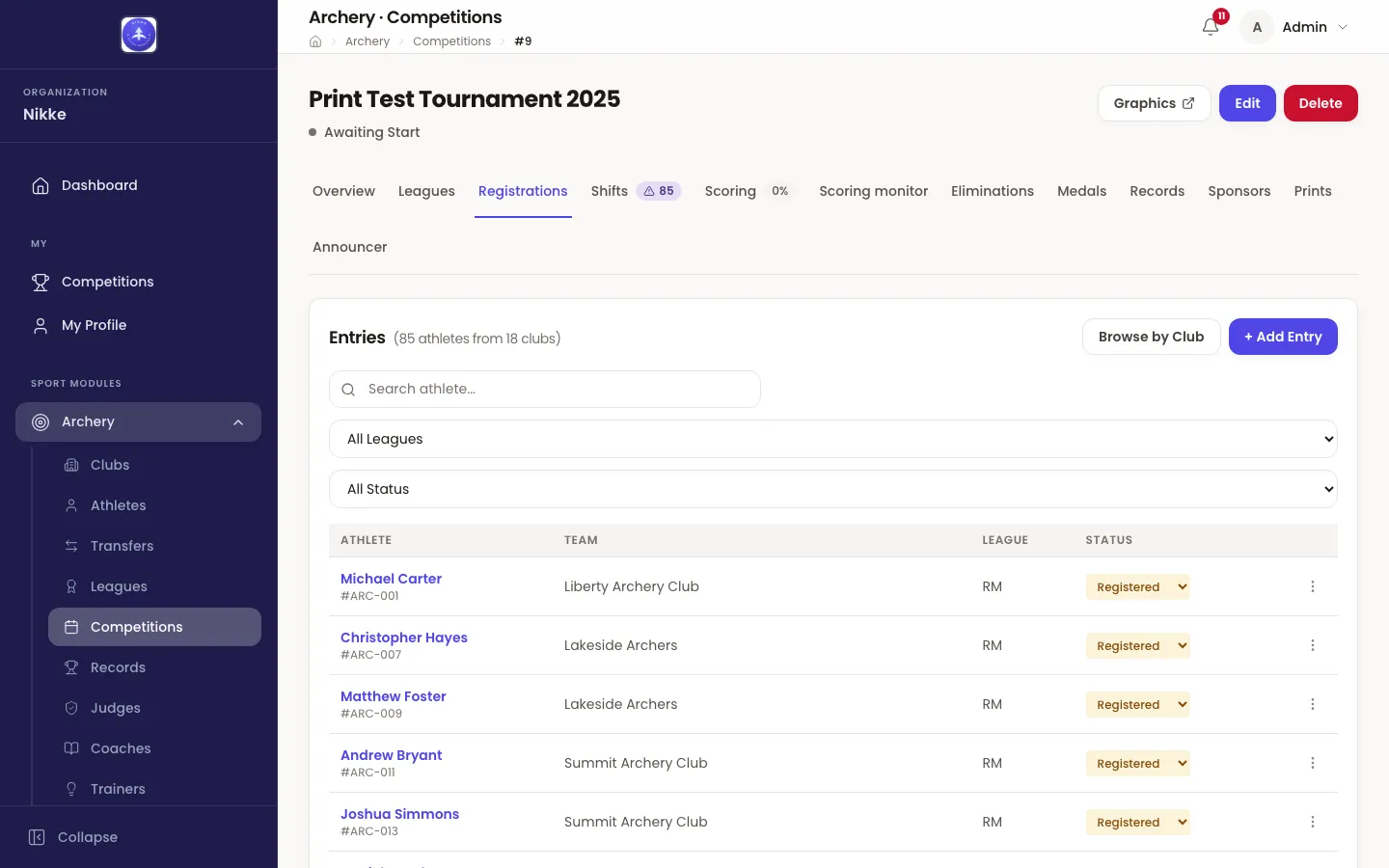Click the Trainers lightbulb icon
Viewport: 1389px width, 868px height.
71,789
